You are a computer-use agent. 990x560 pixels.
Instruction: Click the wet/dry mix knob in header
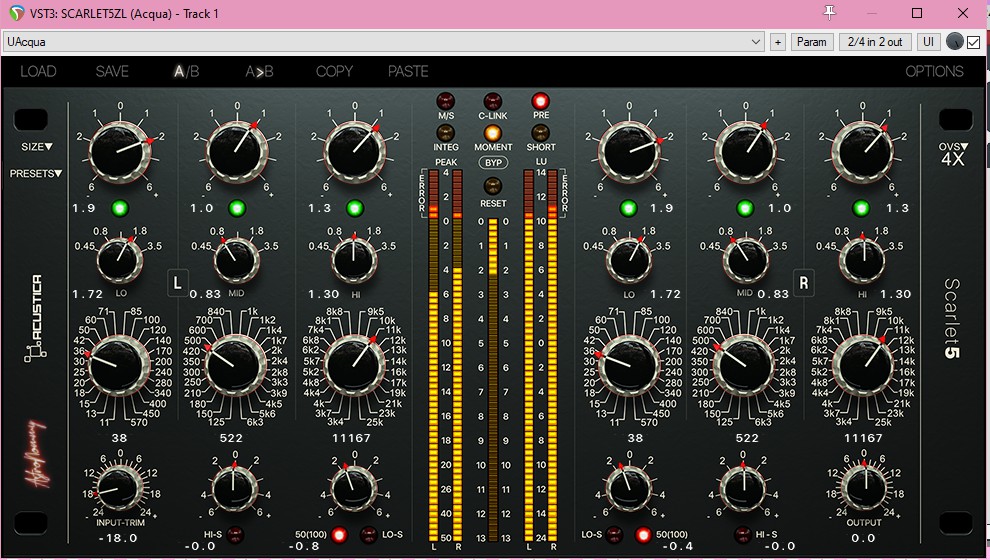point(955,42)
